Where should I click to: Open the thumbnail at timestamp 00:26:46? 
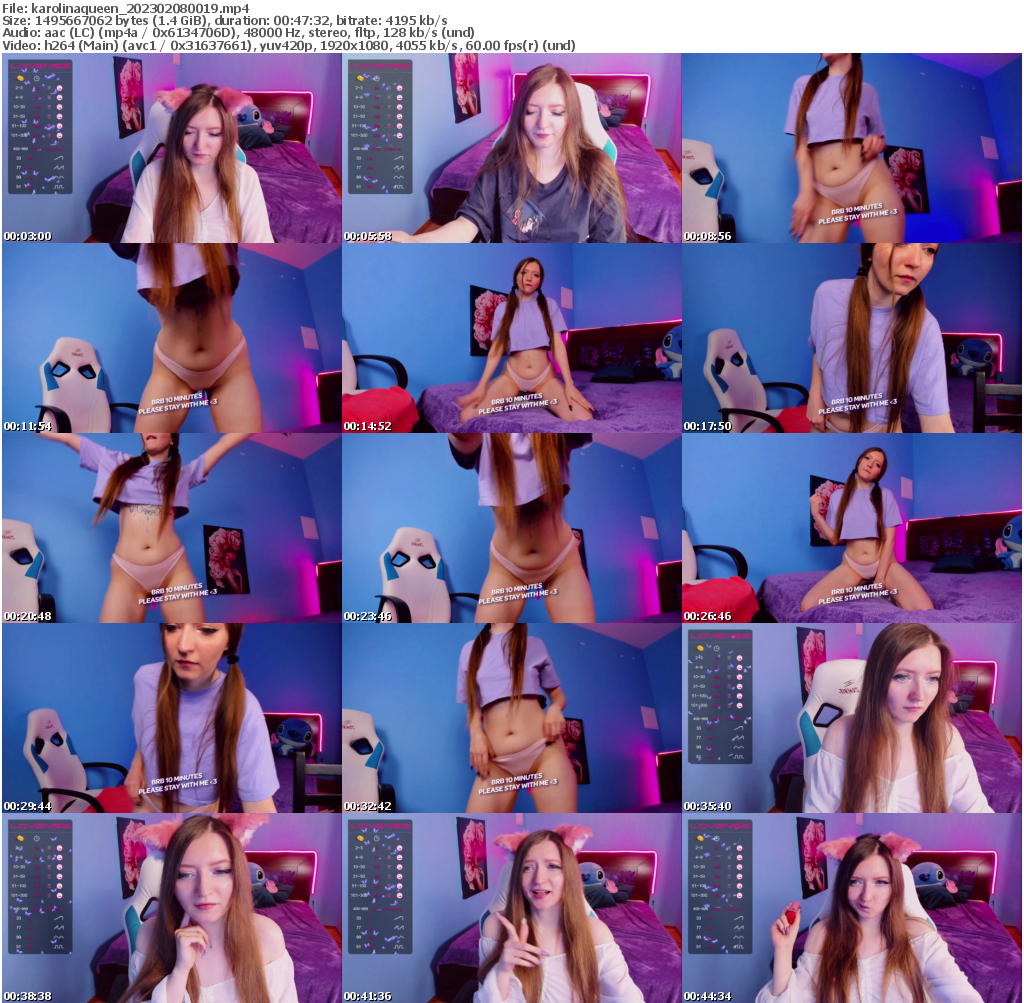click(x=853, y=527)
